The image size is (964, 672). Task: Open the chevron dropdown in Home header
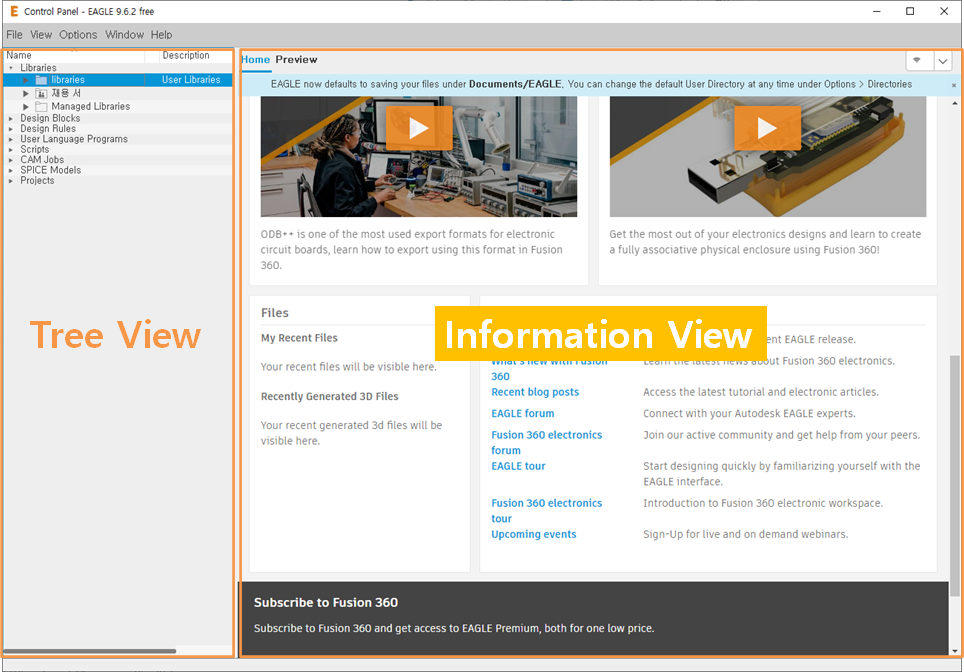pos(942,61)
